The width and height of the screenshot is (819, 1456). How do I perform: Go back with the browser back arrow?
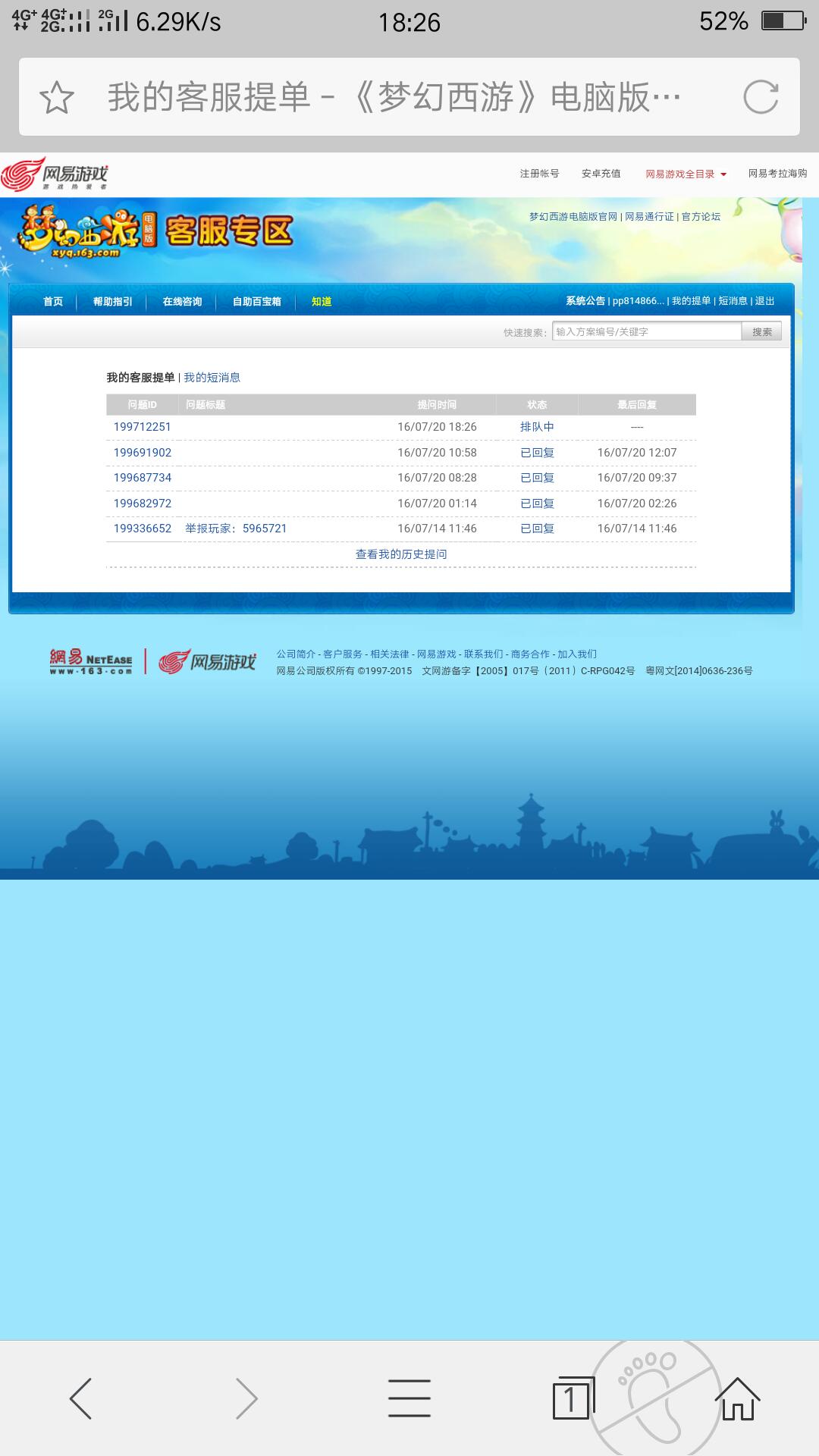(80, 1398)
